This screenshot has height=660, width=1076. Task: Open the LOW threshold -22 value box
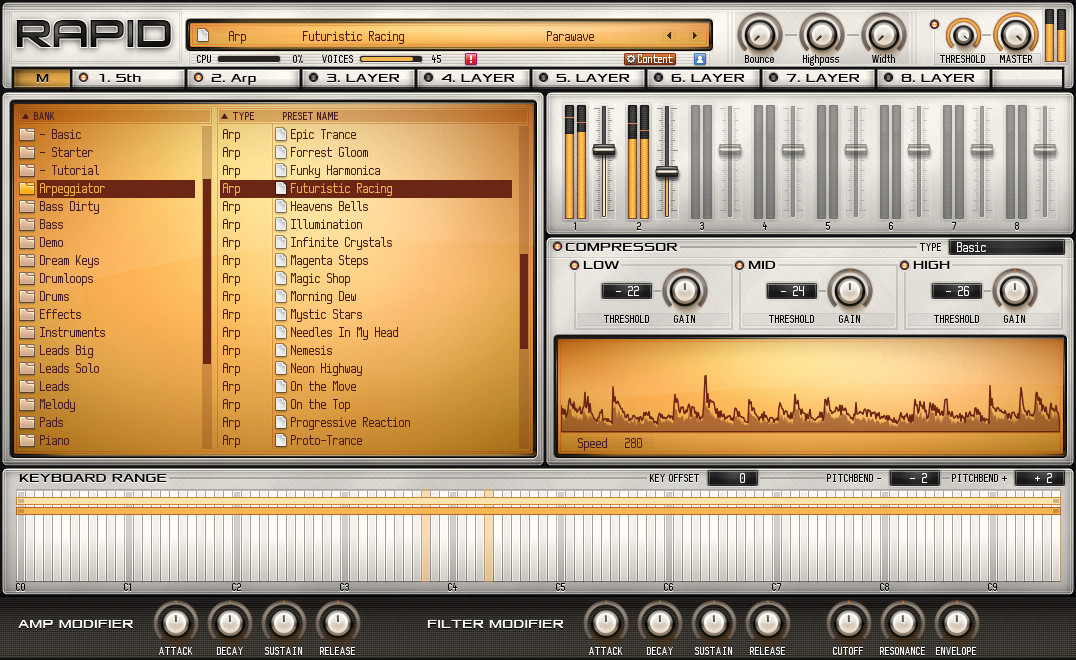point(627,291)
